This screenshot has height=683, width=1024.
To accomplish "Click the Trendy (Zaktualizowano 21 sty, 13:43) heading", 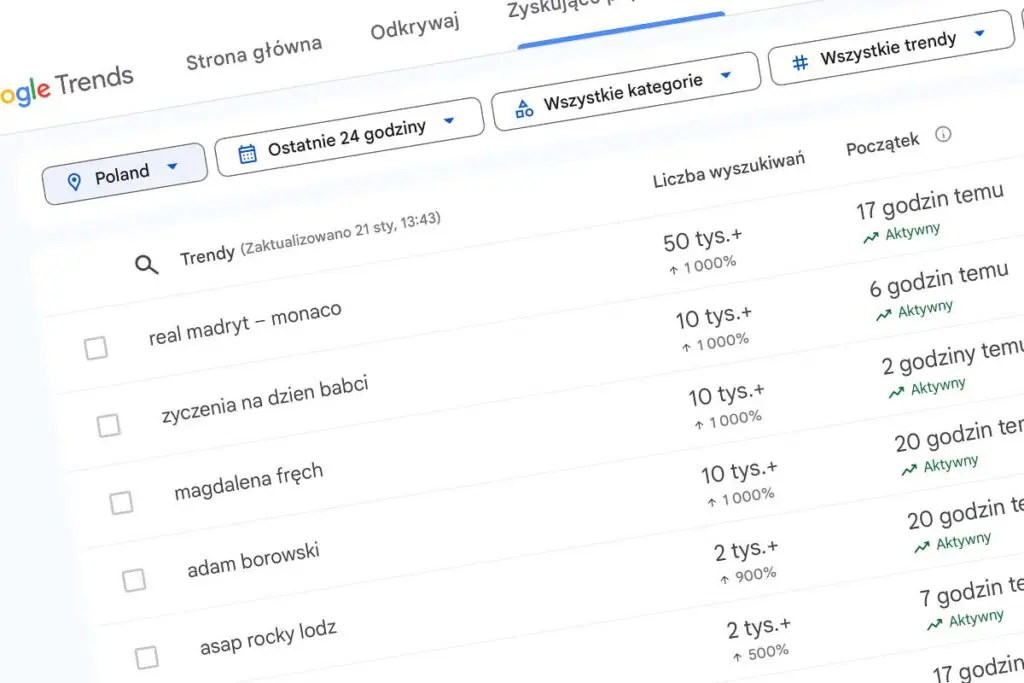I will [x=310, y=238].
